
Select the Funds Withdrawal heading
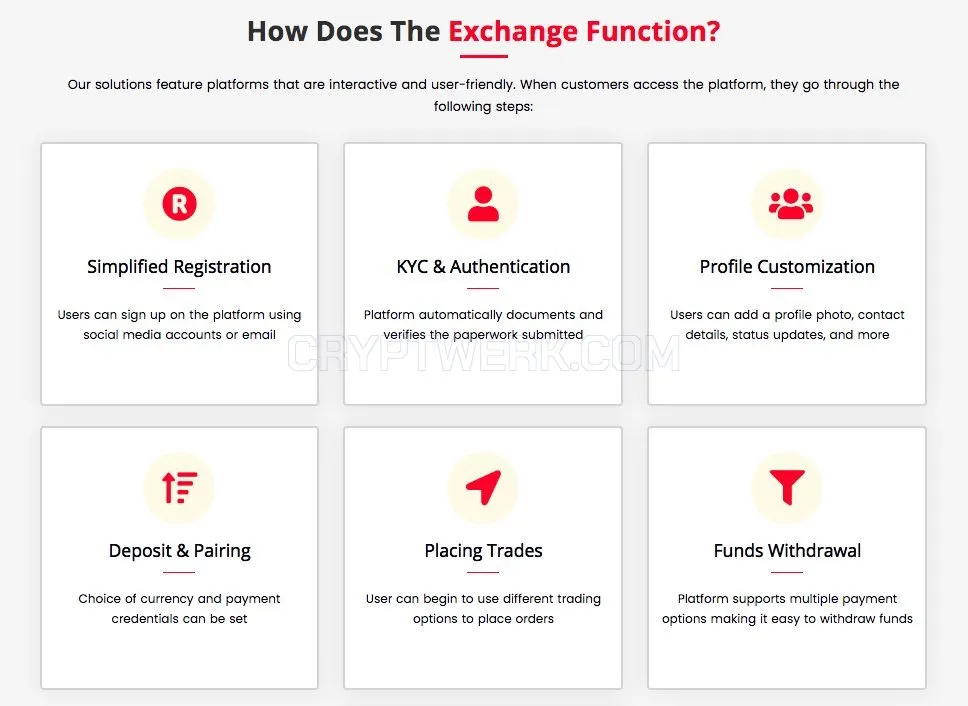pos(787,550)
